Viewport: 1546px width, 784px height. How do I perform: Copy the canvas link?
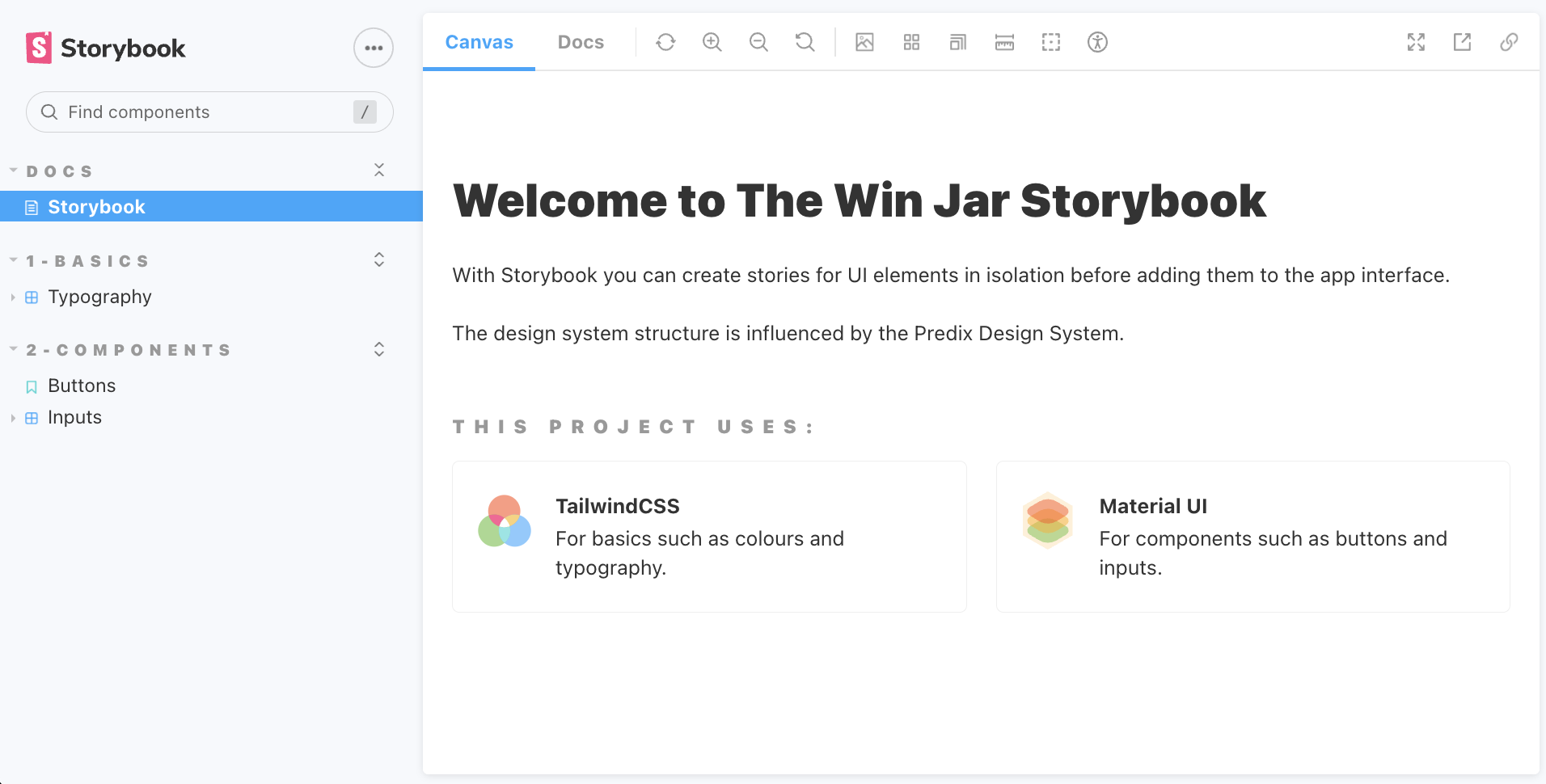pos(1509,42)
